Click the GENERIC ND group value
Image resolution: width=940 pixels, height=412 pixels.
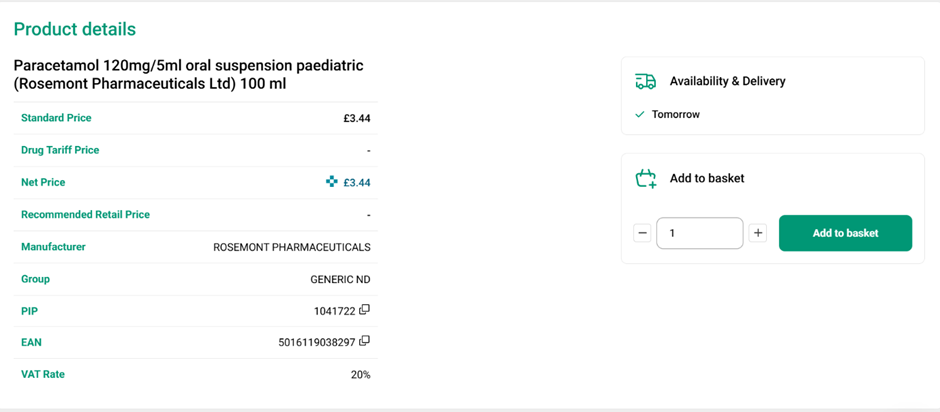tap(340, 279)
